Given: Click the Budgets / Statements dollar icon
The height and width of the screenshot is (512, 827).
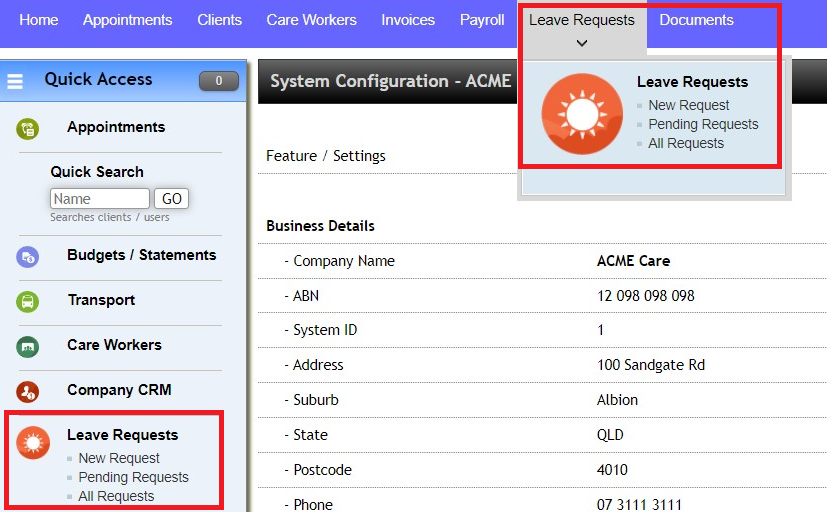Looking at the screenshot, I should click(x=28, y=256).
